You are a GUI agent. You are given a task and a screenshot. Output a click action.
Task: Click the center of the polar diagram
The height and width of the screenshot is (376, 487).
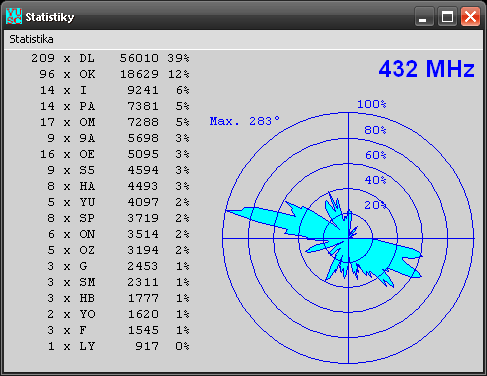tap(348, 238)
